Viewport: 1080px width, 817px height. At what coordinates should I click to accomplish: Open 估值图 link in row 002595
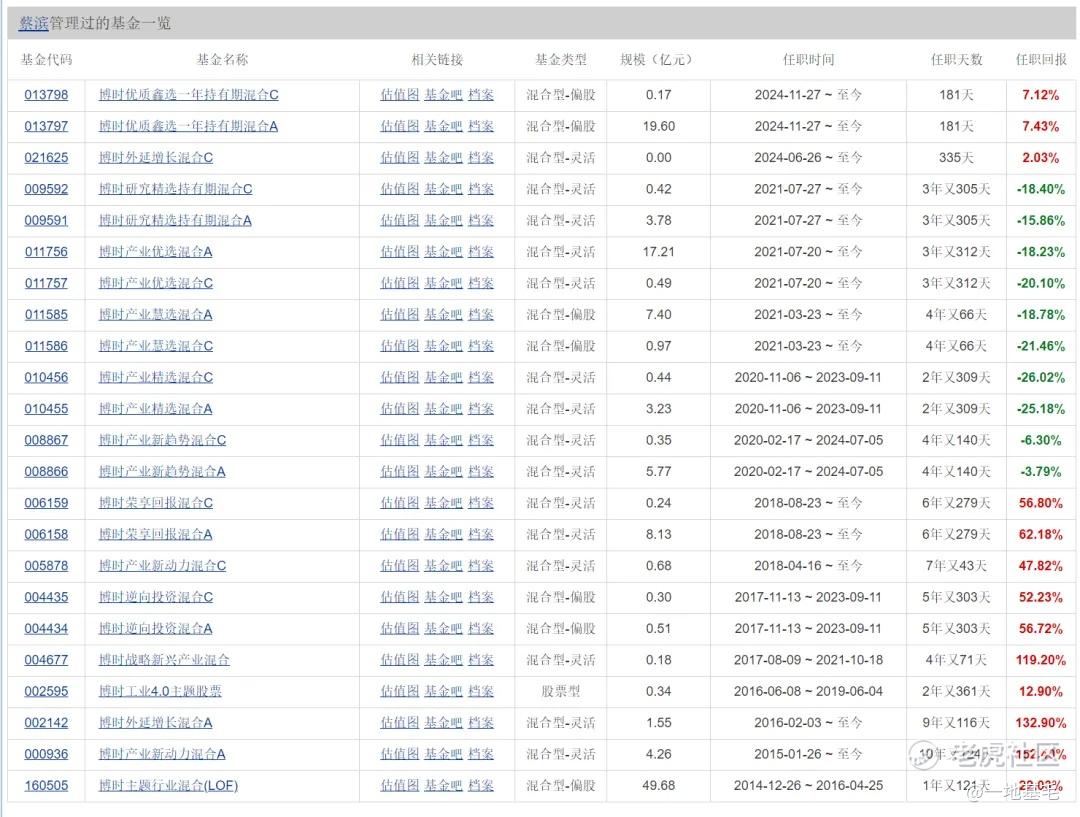pos(399,691)
